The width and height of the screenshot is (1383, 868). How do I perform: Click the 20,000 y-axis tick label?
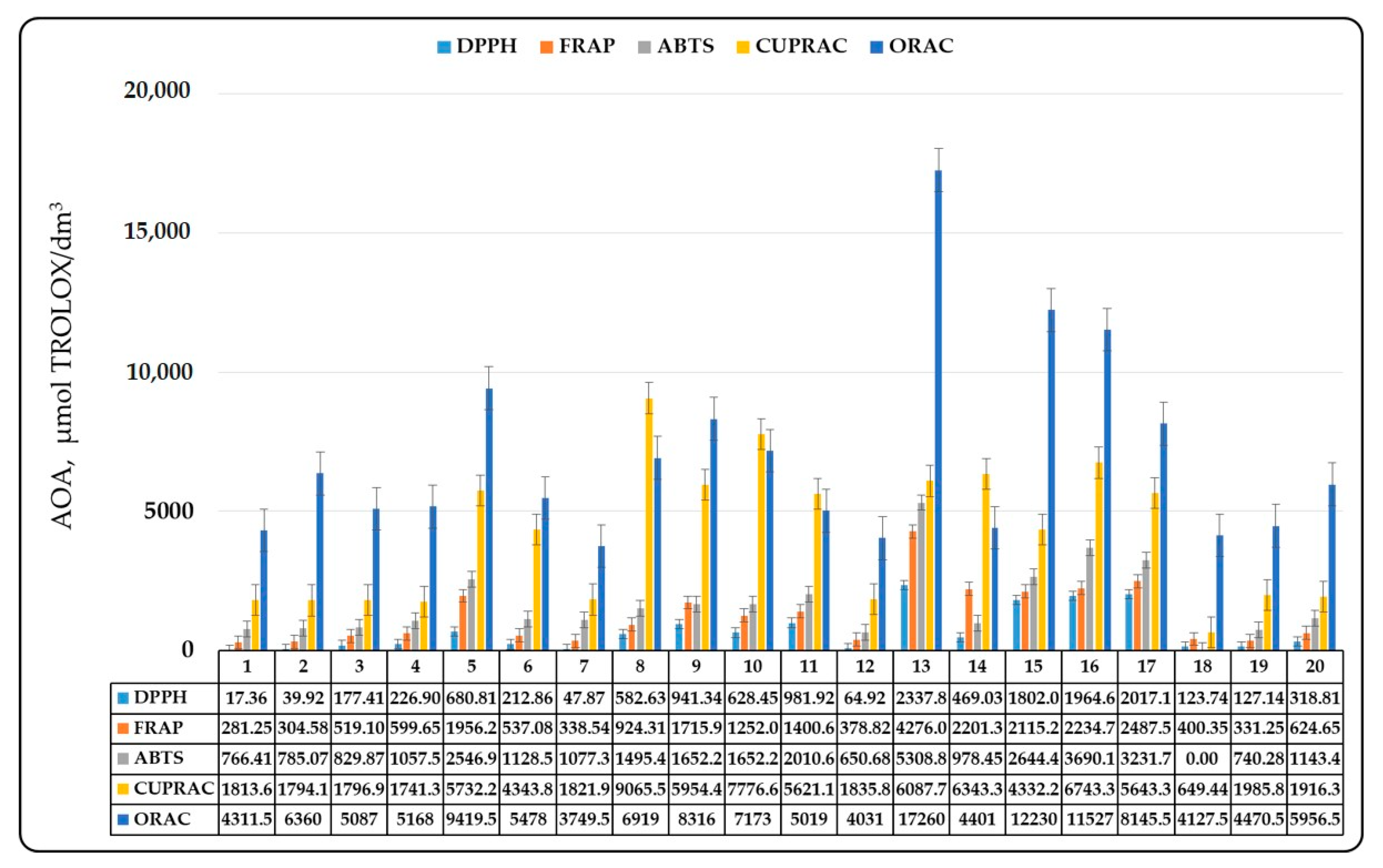click(157, 91)
